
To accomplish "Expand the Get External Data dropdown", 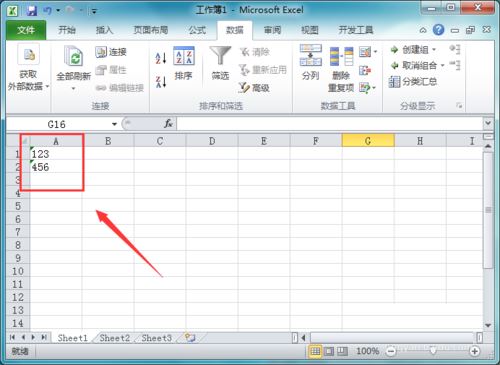I will click(x=47, y=86).
